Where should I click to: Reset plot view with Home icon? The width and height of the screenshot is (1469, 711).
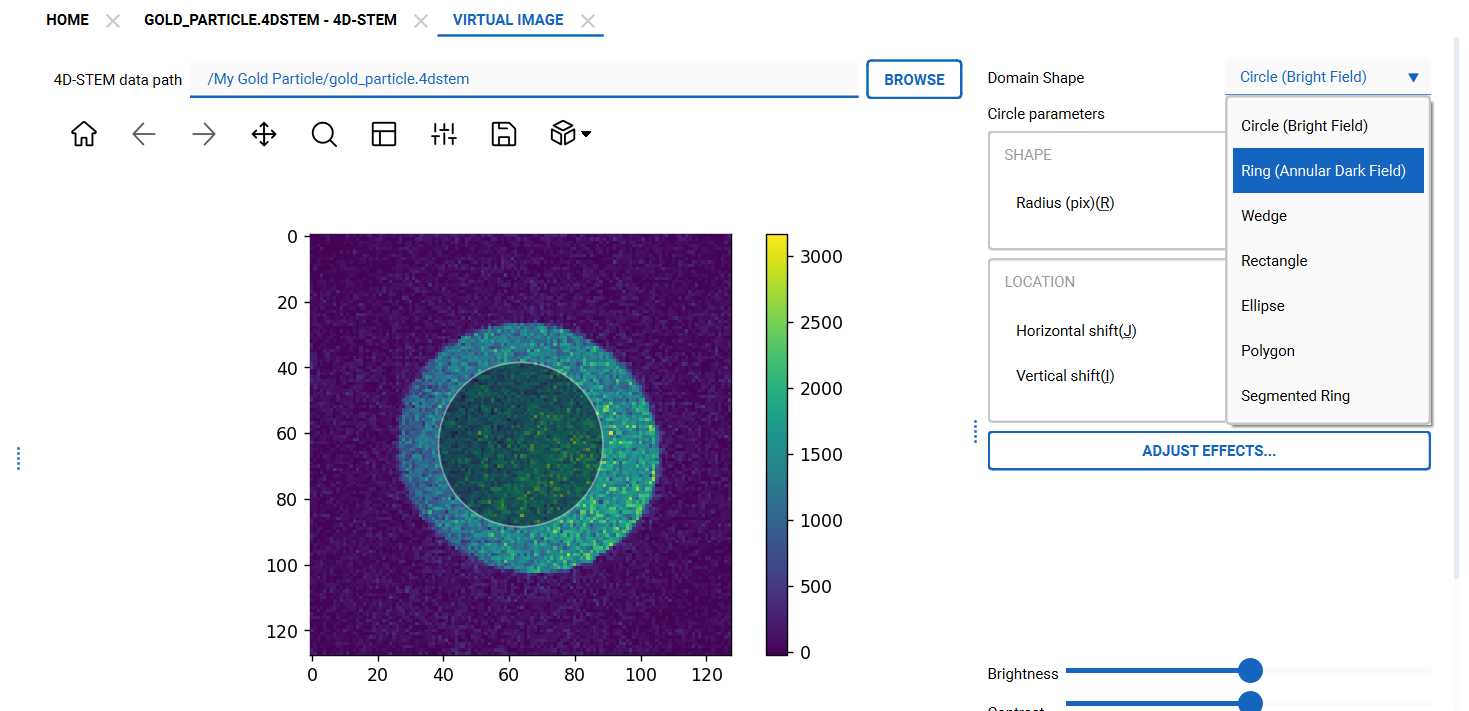click(84, 134)
